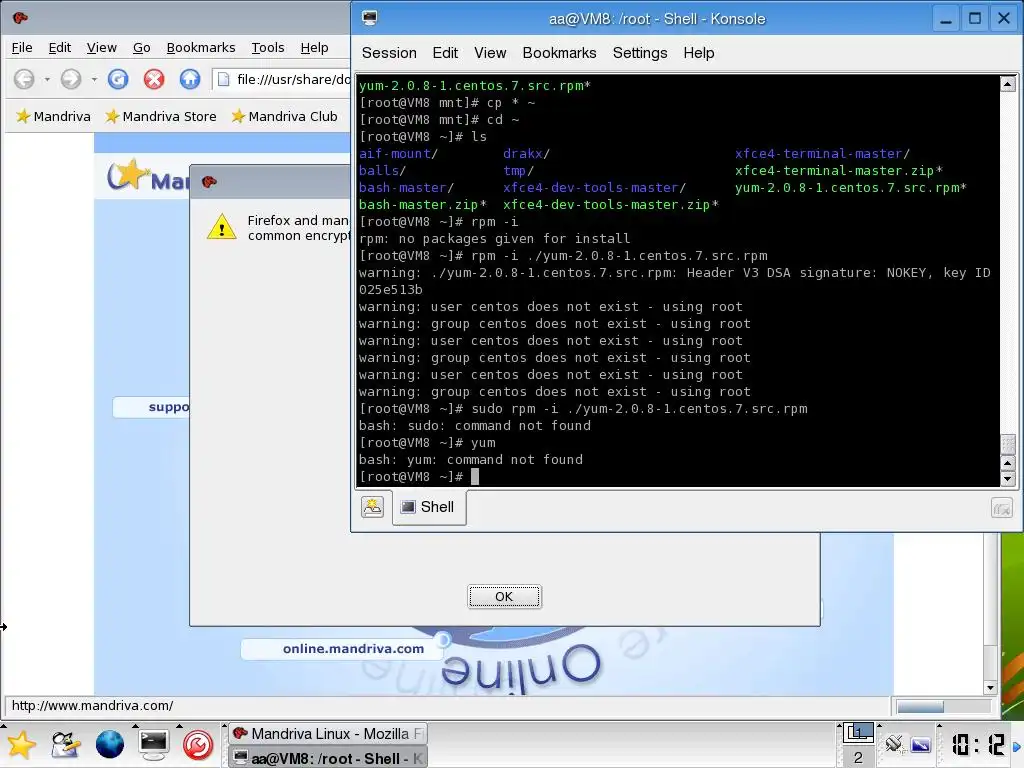Screen dimensions: 1024x768
Task: Stop page loading with the red X
Action: (x=154, y=80)
